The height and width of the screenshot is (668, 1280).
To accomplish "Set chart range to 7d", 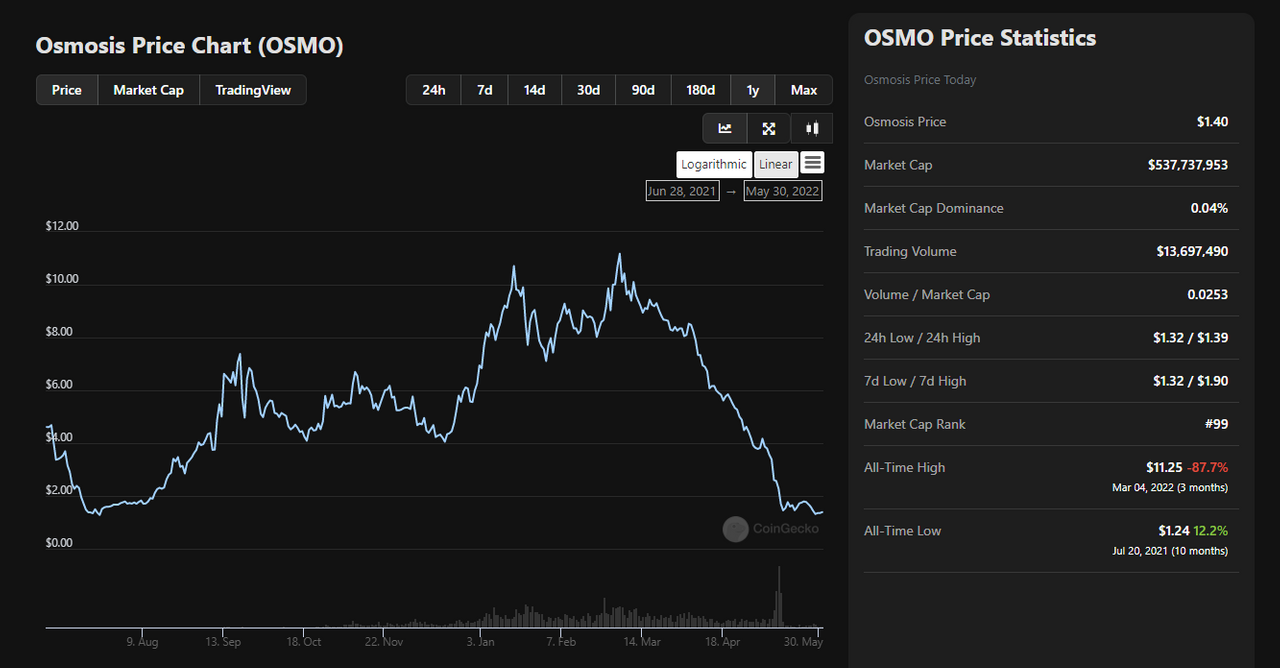I will tap(485, 90).
